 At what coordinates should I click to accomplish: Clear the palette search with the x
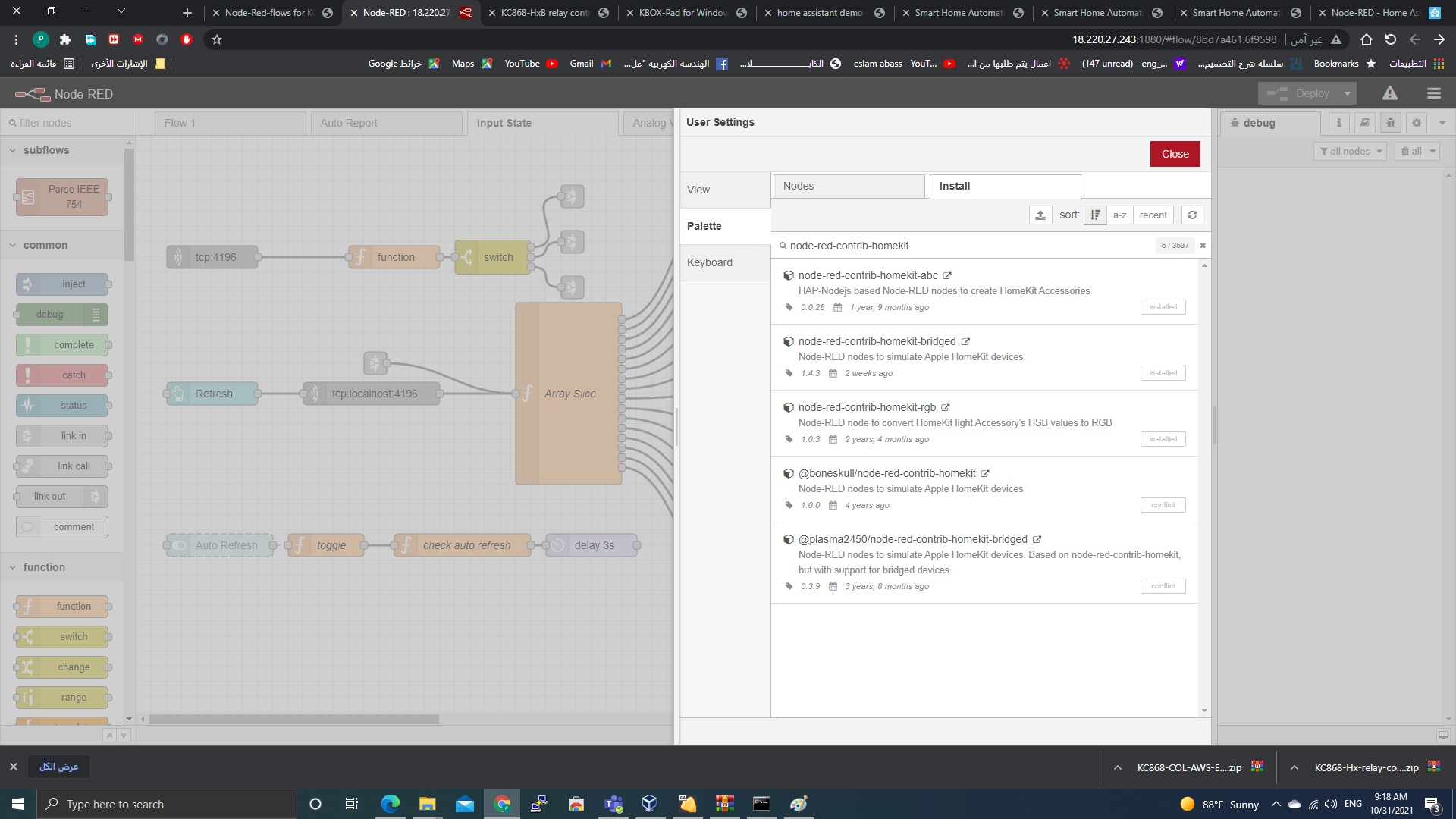coord(1203,246)
